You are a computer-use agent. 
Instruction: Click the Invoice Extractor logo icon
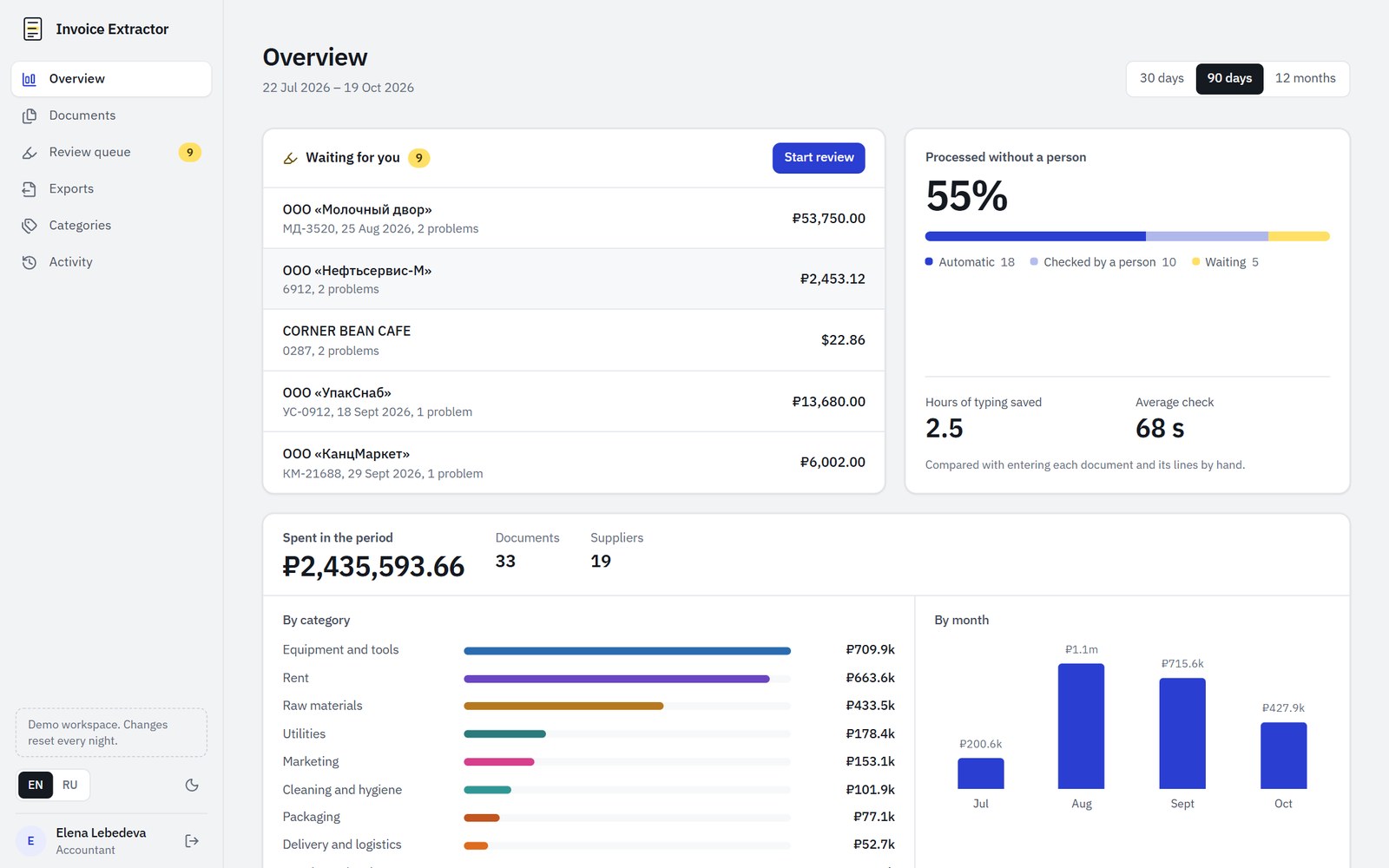coord(33,29)
